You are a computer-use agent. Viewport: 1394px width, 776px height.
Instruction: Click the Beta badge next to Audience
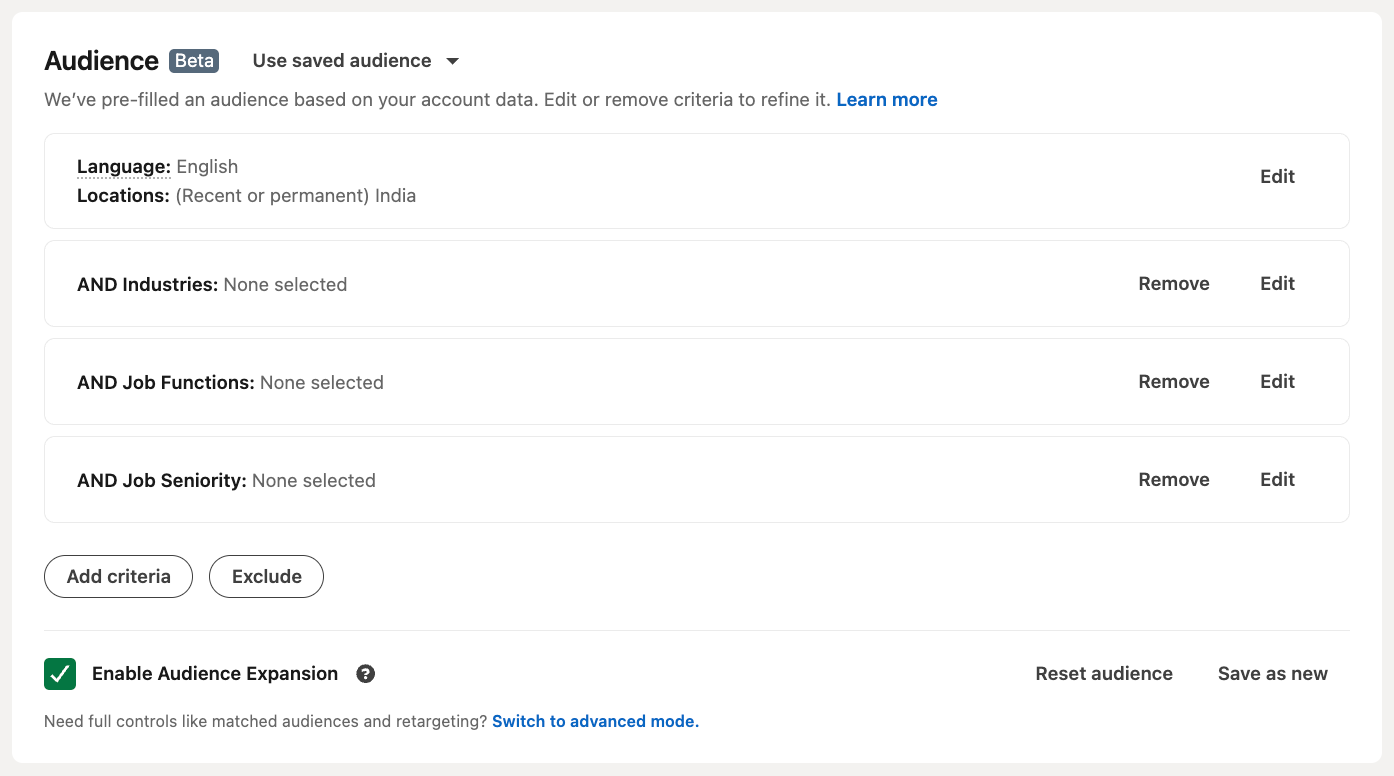(x=194, y=61)
